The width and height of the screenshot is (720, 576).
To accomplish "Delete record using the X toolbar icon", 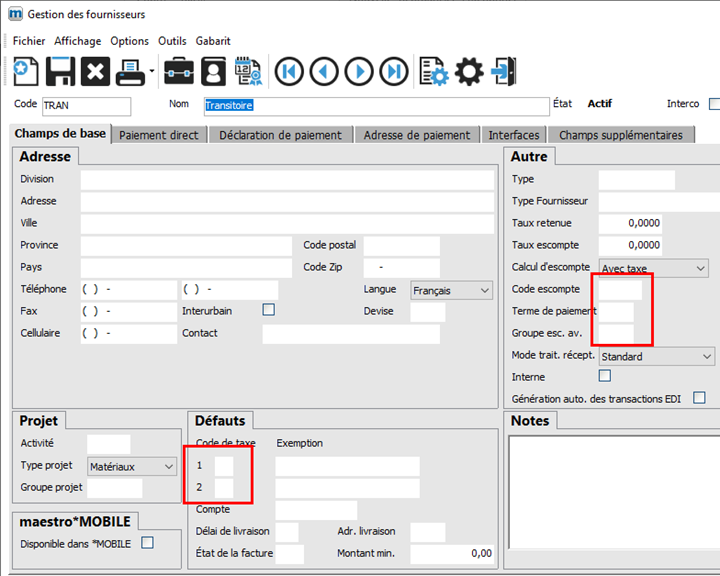I will tap(95, 71).
